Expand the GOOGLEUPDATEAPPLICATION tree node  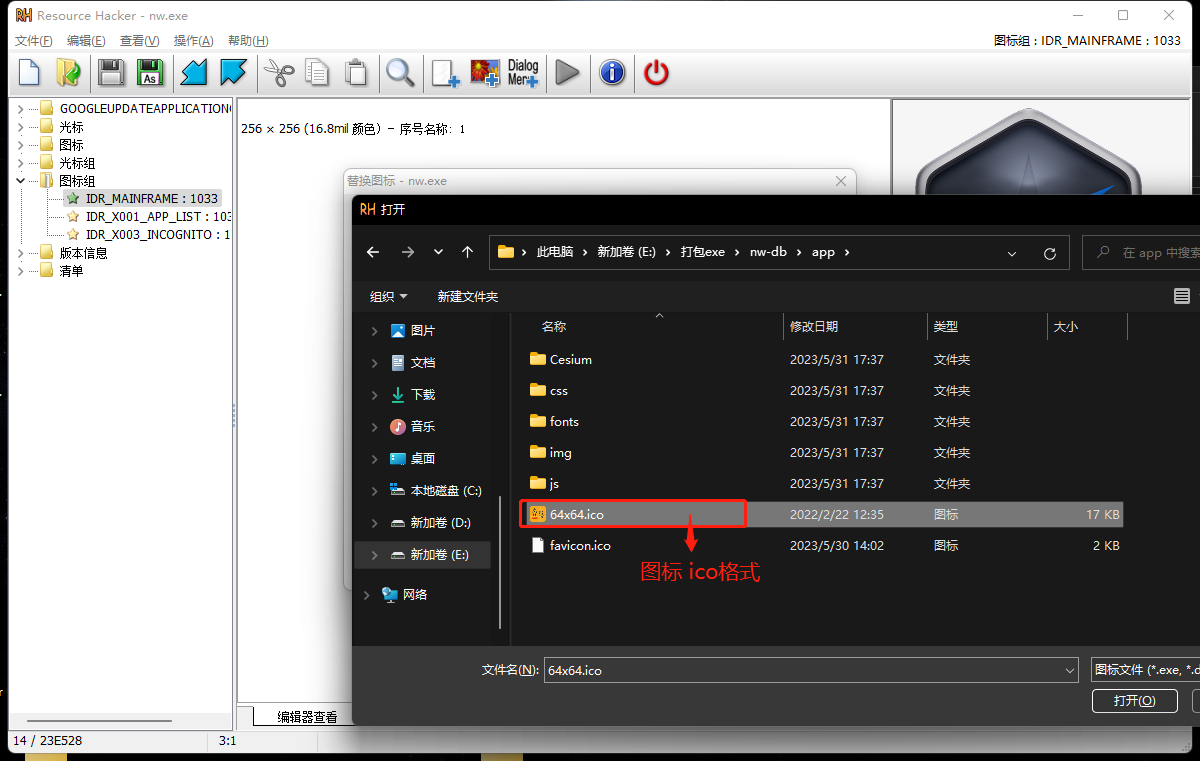pyautogui.click(x=21, y=108)
